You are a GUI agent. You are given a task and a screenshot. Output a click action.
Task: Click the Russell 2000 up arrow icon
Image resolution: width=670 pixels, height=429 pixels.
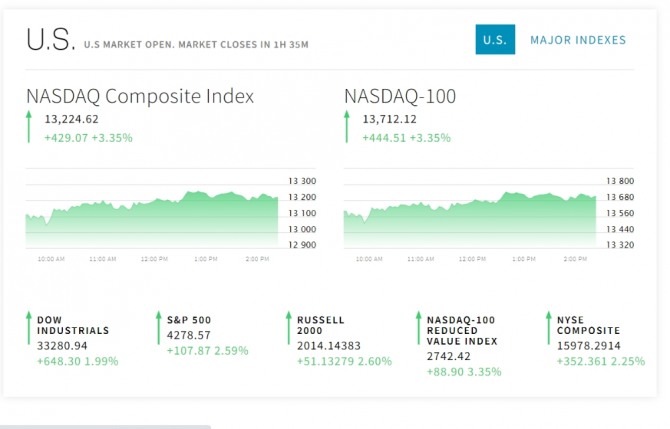tap(288, 328)
